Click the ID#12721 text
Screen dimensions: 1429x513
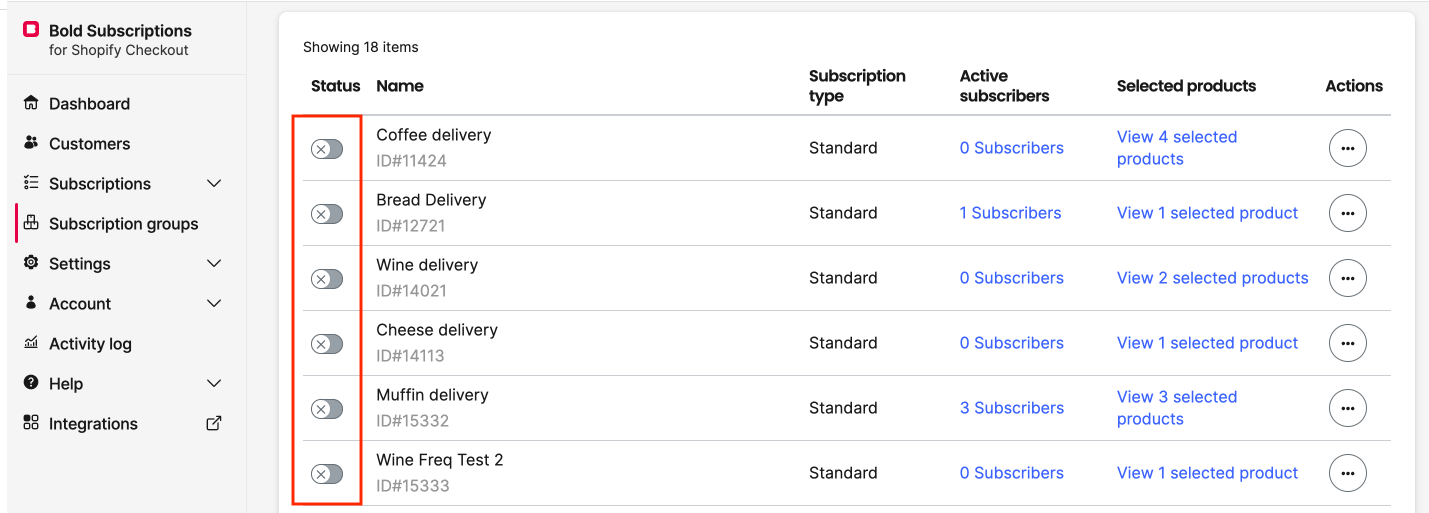point(411,226)
